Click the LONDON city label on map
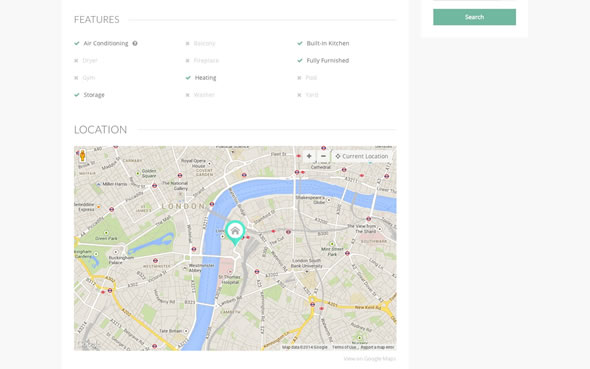The width and height of the screenshot is (590, 369). (x=184, y=206)
